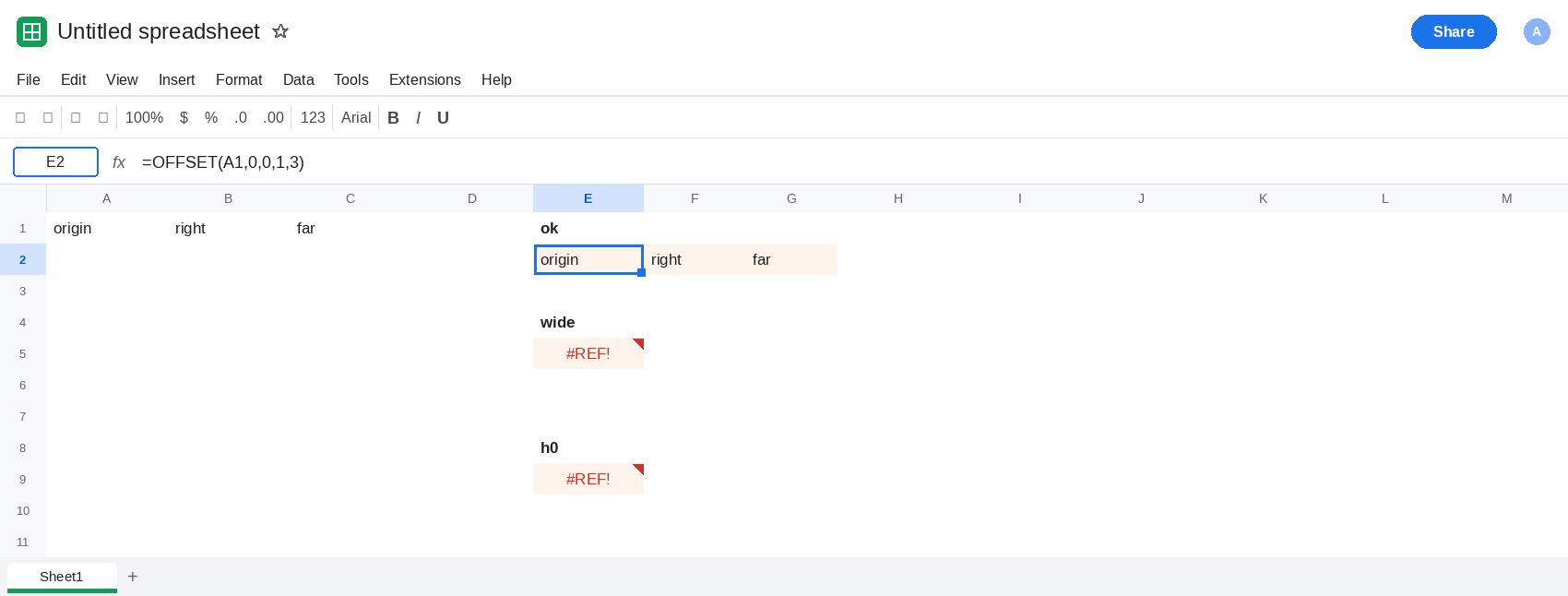Star the Untitled spreadsheet document
1568x596 pixels.
click(280, 31)
